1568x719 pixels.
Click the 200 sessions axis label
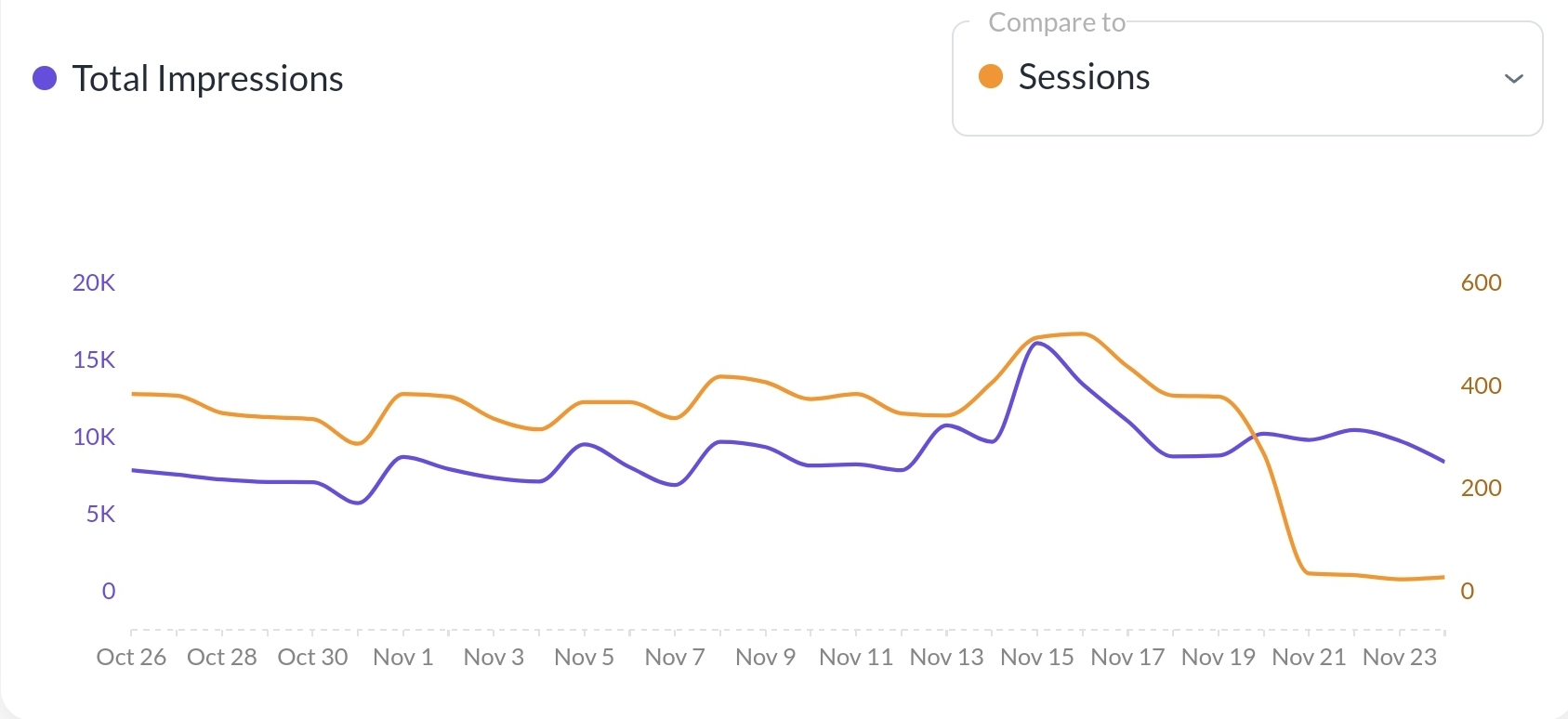[x=1481, y=489]
